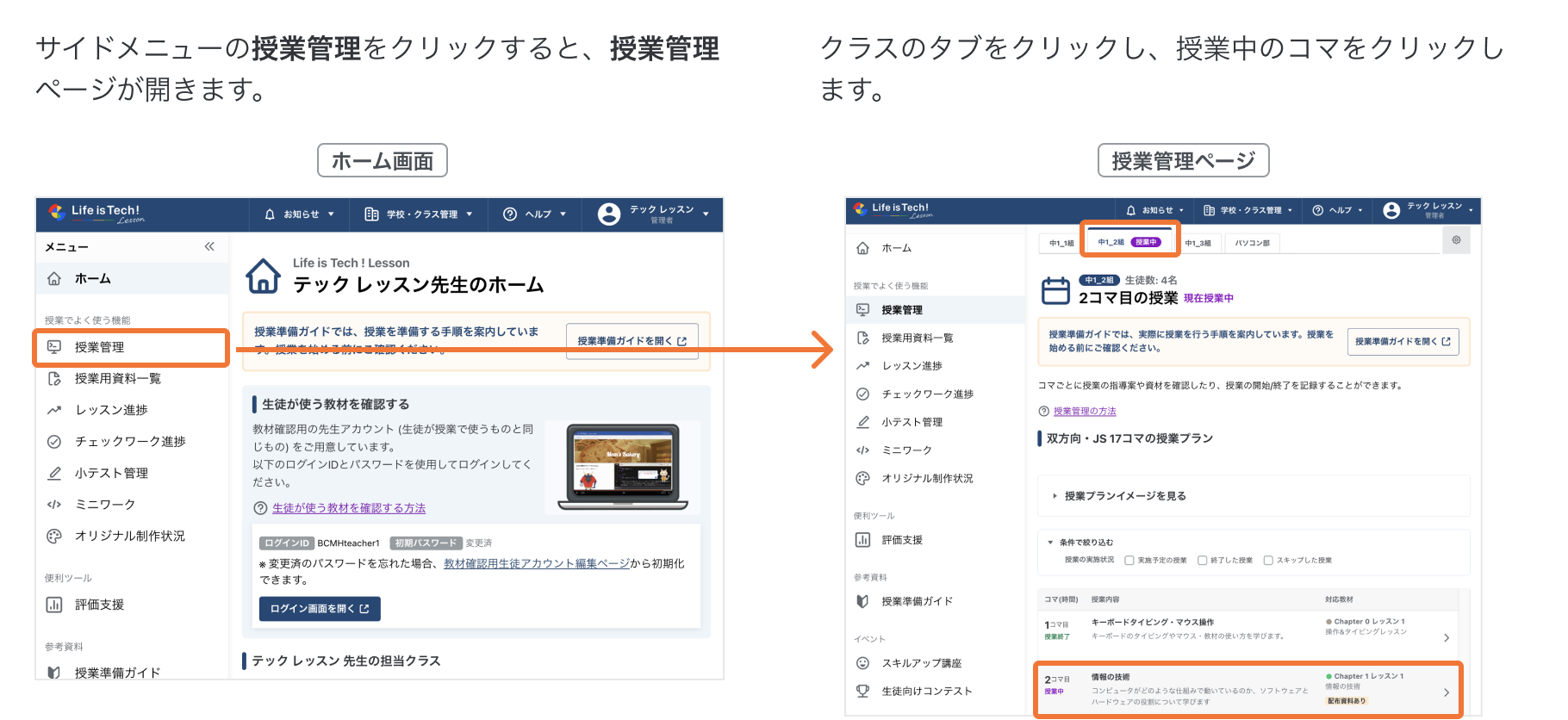Click the smiley icon for スキルアップ講座

(x=862, y=663)
